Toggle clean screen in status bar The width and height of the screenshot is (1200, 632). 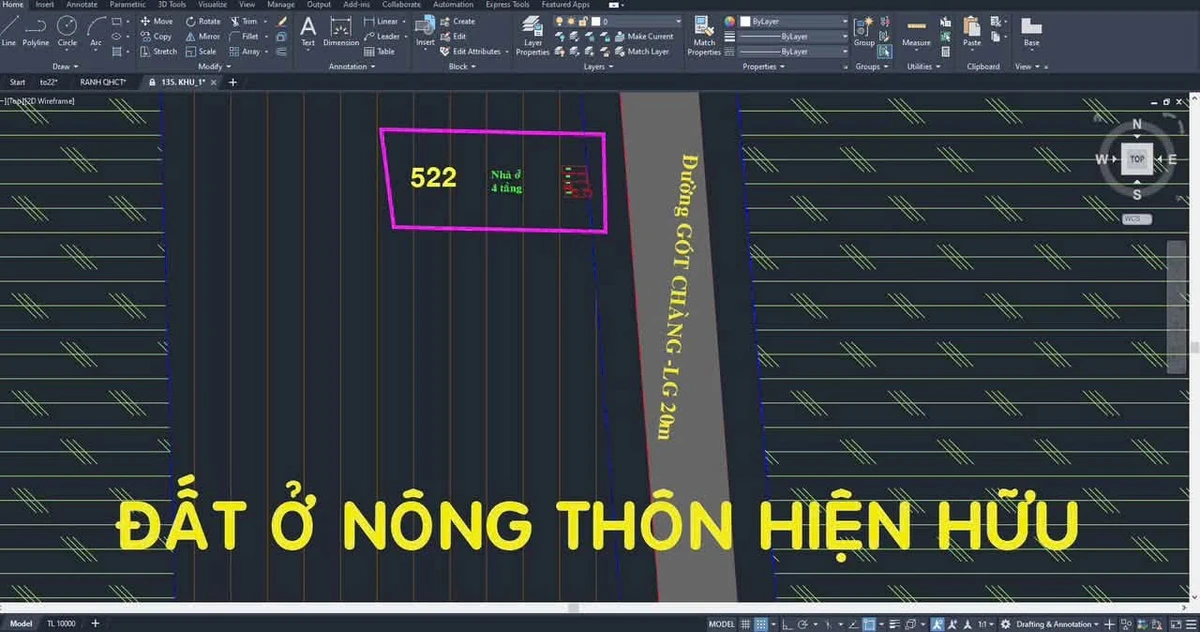tap(1176, 624)
